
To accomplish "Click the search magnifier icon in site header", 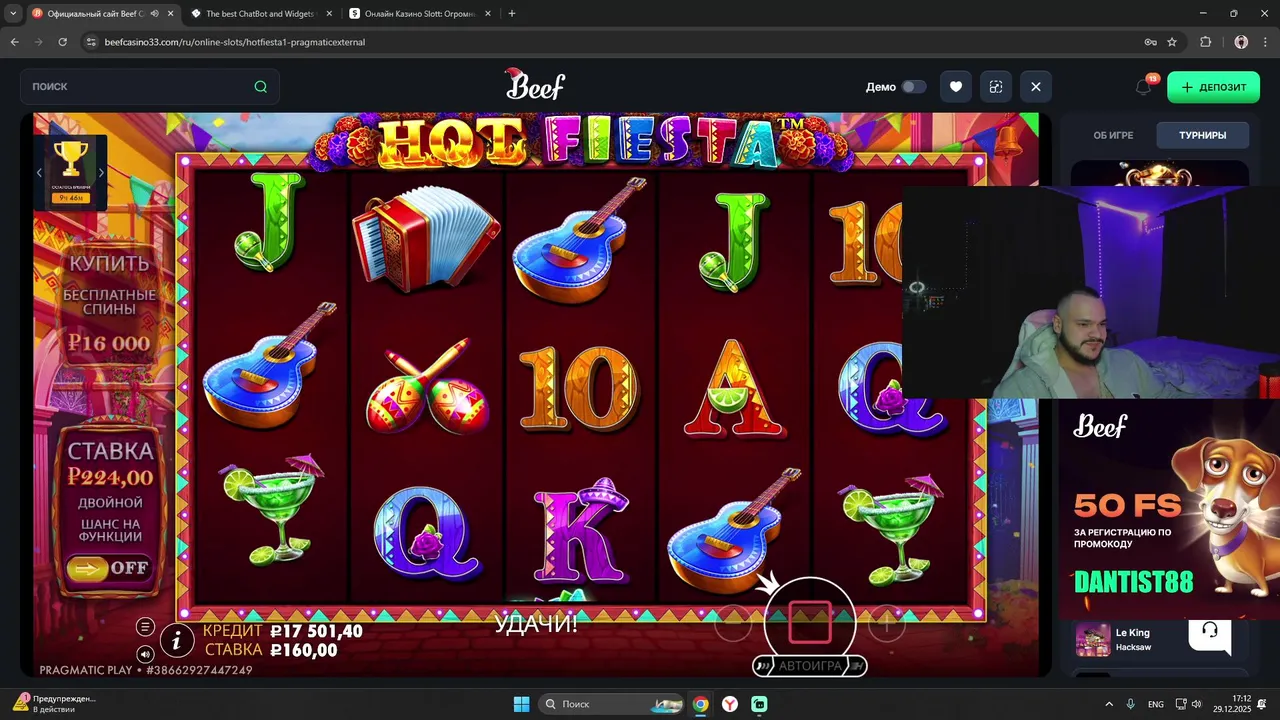I will [260, 87].
